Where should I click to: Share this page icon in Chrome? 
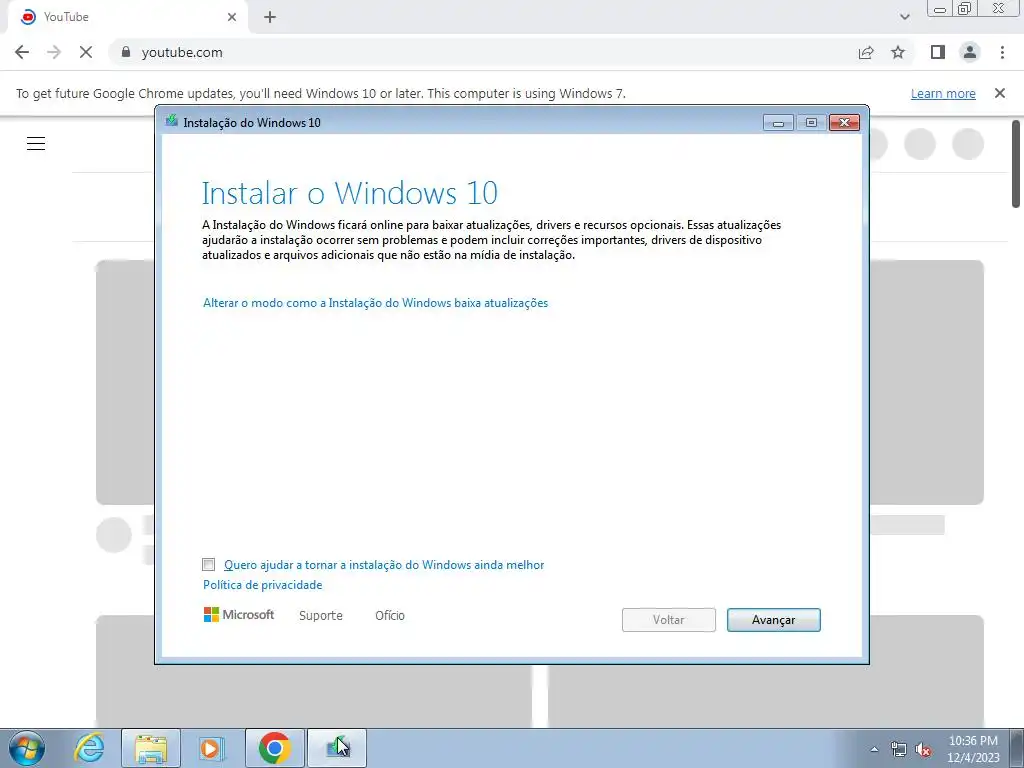click(x=866, y=52)
